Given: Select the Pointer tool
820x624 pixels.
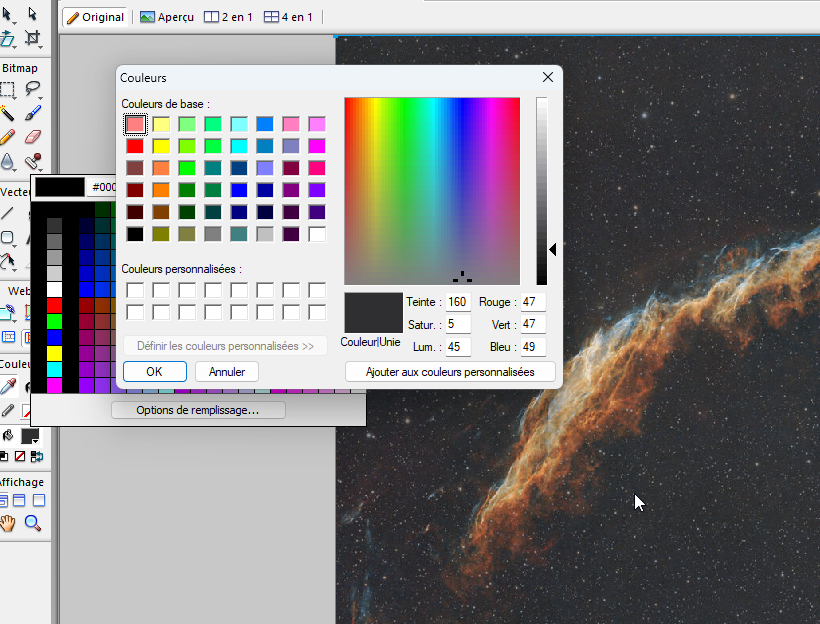Looking at the screenshot, I should tap(6, 14).
